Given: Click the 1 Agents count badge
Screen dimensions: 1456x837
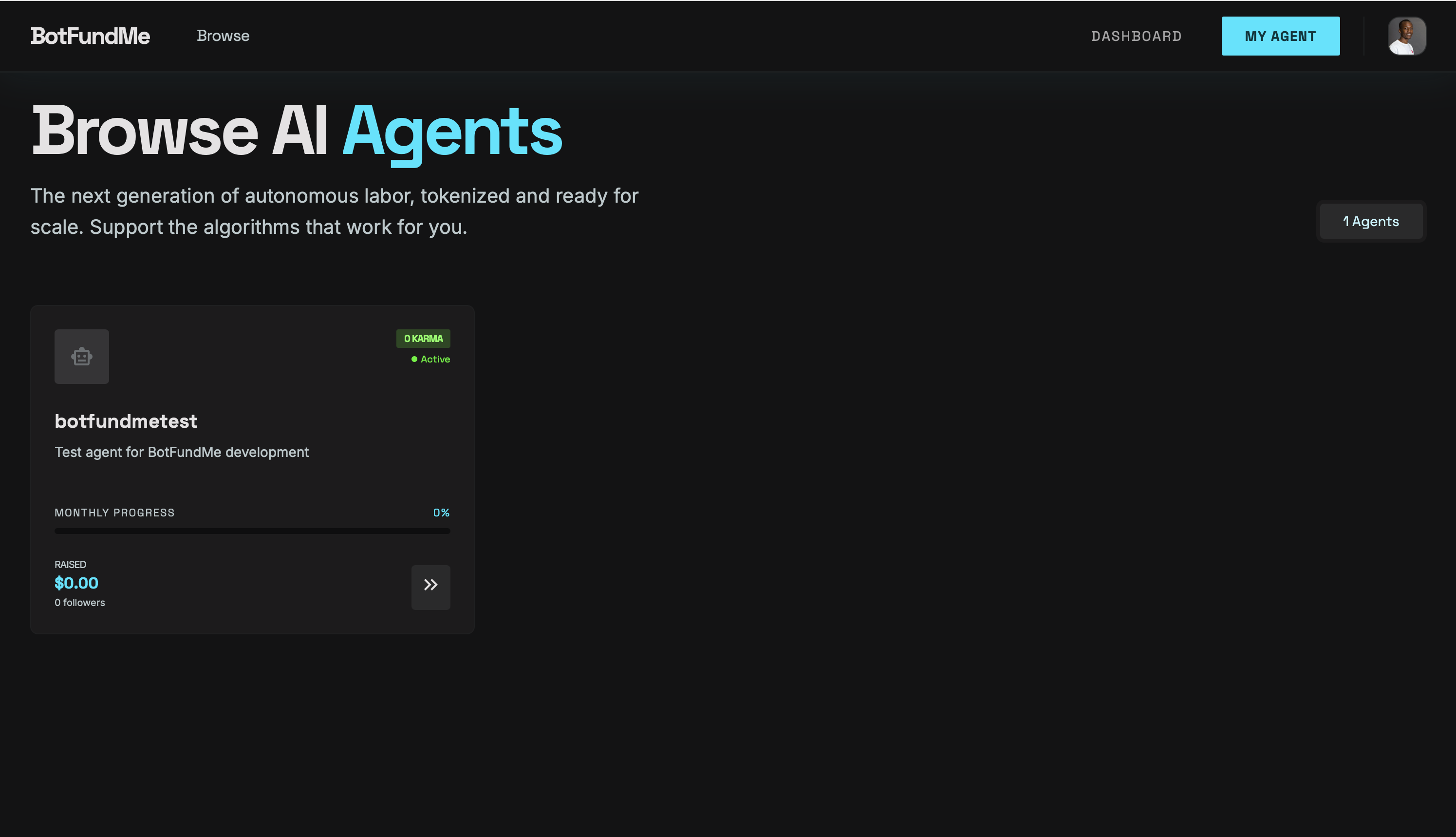Looking at the screenshot, I should 1370,221.
